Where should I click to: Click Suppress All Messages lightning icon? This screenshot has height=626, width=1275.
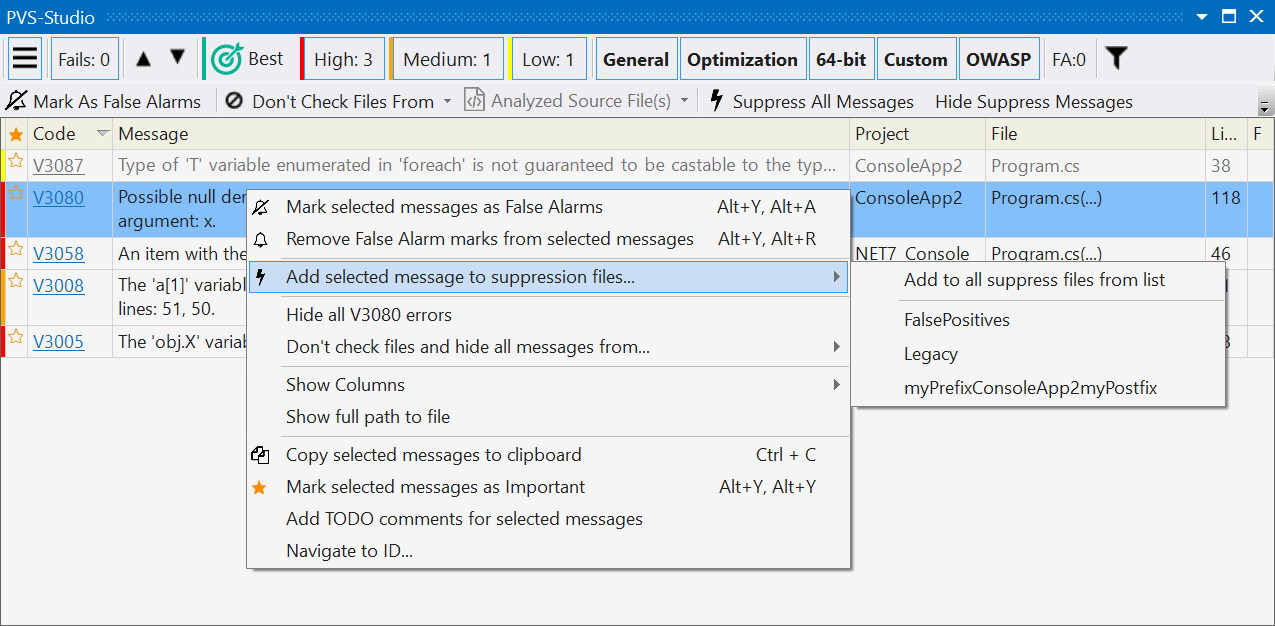pyautogui.click(x=716, y=101)
